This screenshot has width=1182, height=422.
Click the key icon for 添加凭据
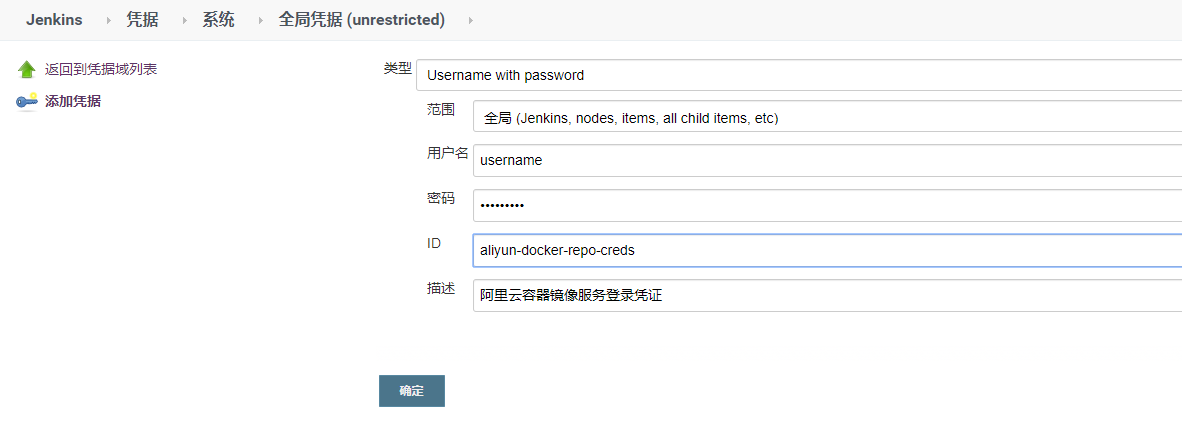pos(27,102)
